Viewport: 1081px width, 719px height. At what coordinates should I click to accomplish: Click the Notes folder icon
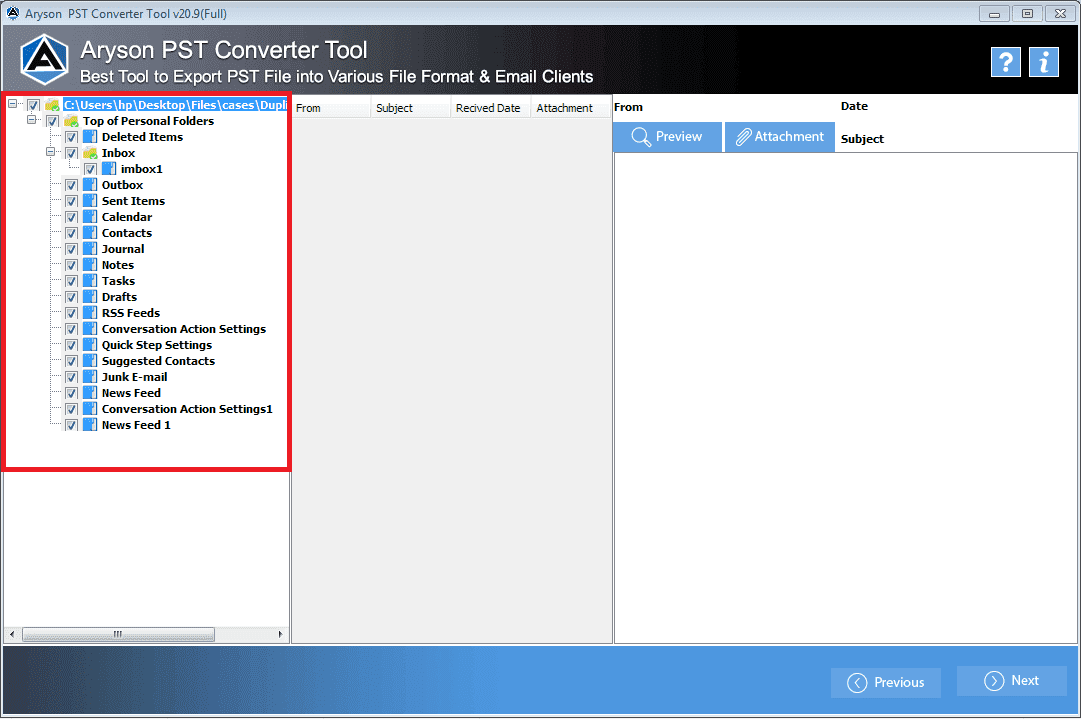pyautogui.click(x=90, y=264)
